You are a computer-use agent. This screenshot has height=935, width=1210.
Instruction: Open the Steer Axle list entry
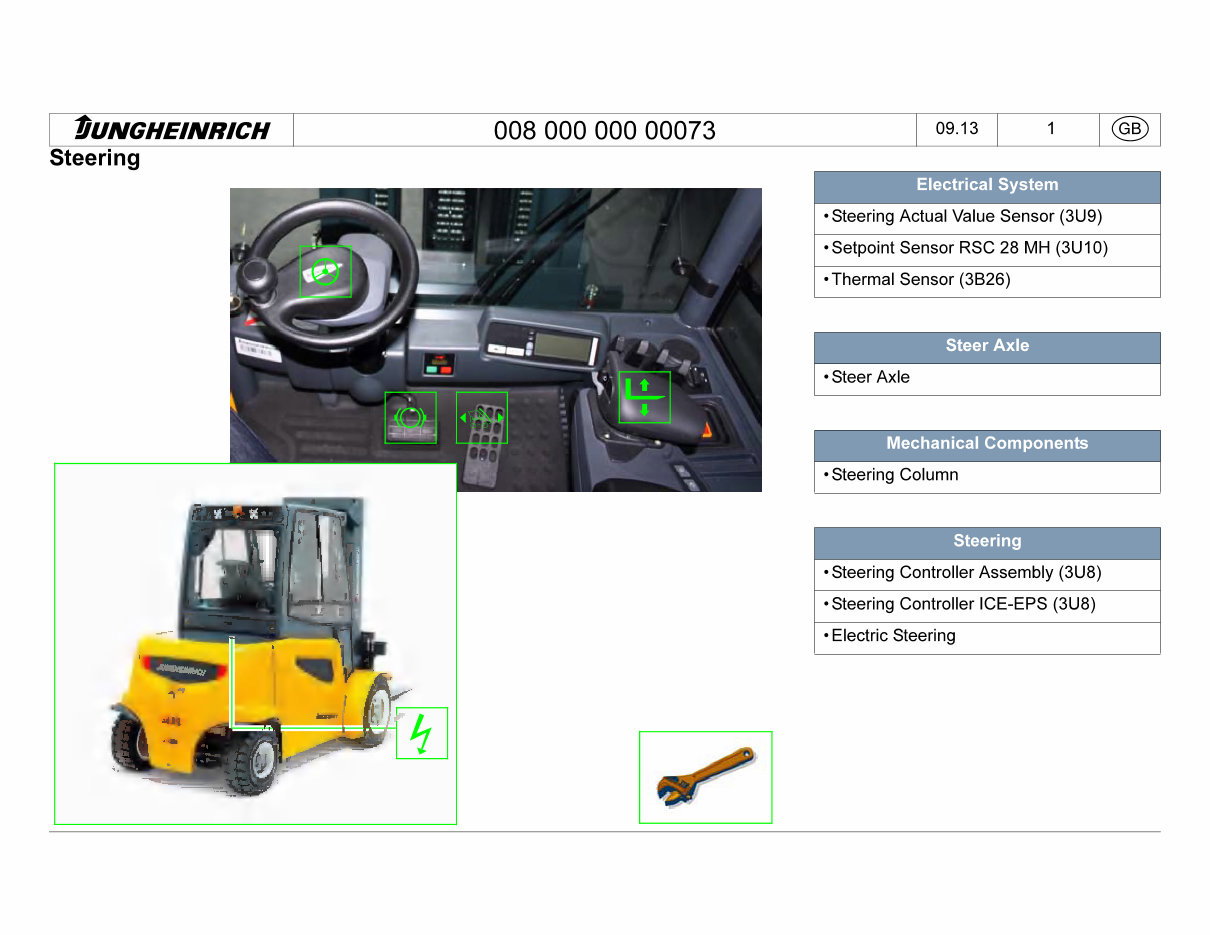[987, 379]
